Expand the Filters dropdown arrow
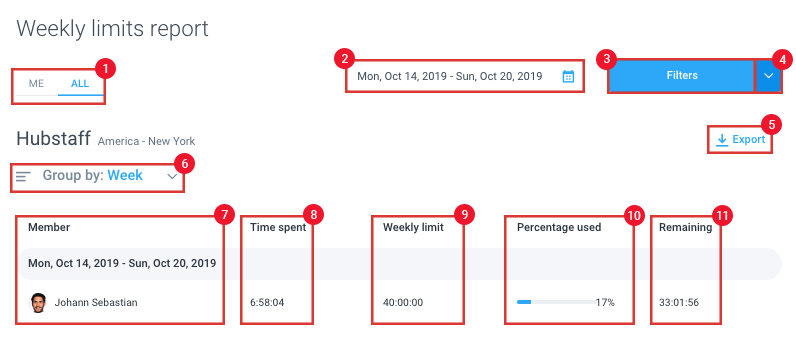This screenshot has width=796, height=360. click(769, 76)
